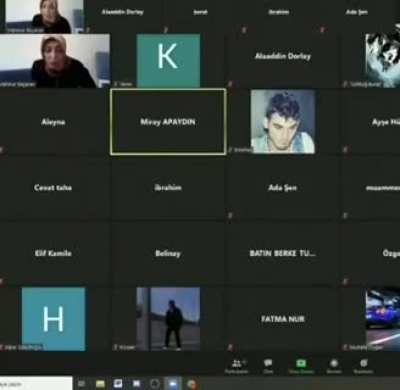The image size is (400, 390).
Task: Open Chrome from the taskbar
Action: [x=191, y=384]
